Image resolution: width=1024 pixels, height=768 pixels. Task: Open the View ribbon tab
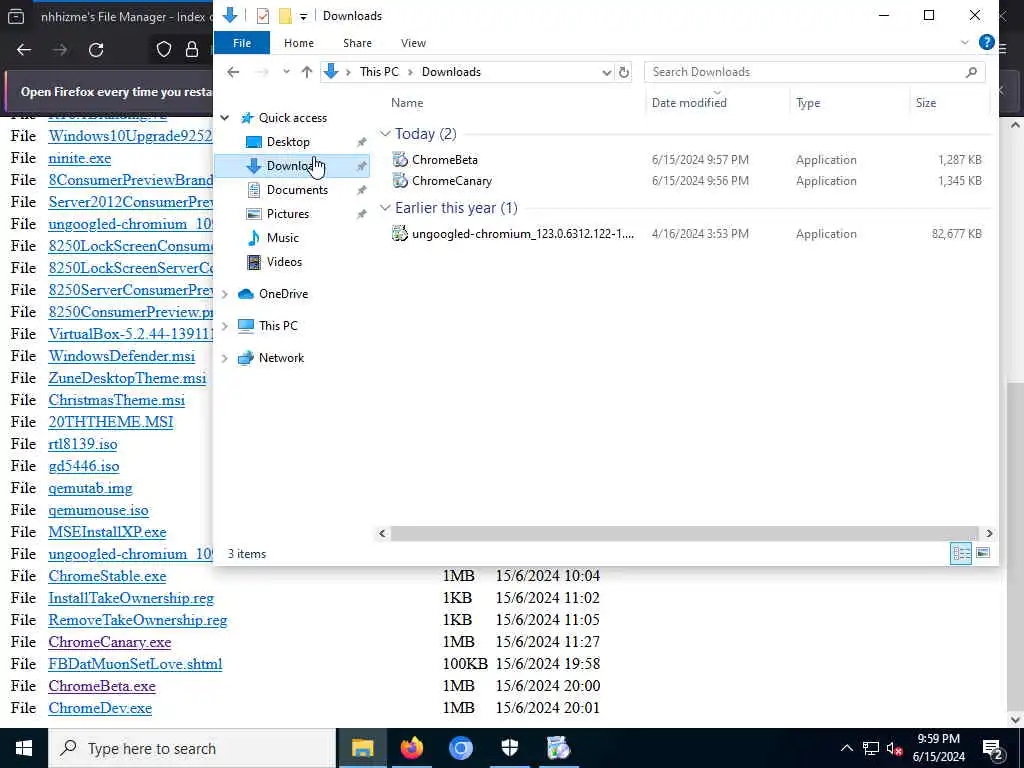(x=413, y=43)
